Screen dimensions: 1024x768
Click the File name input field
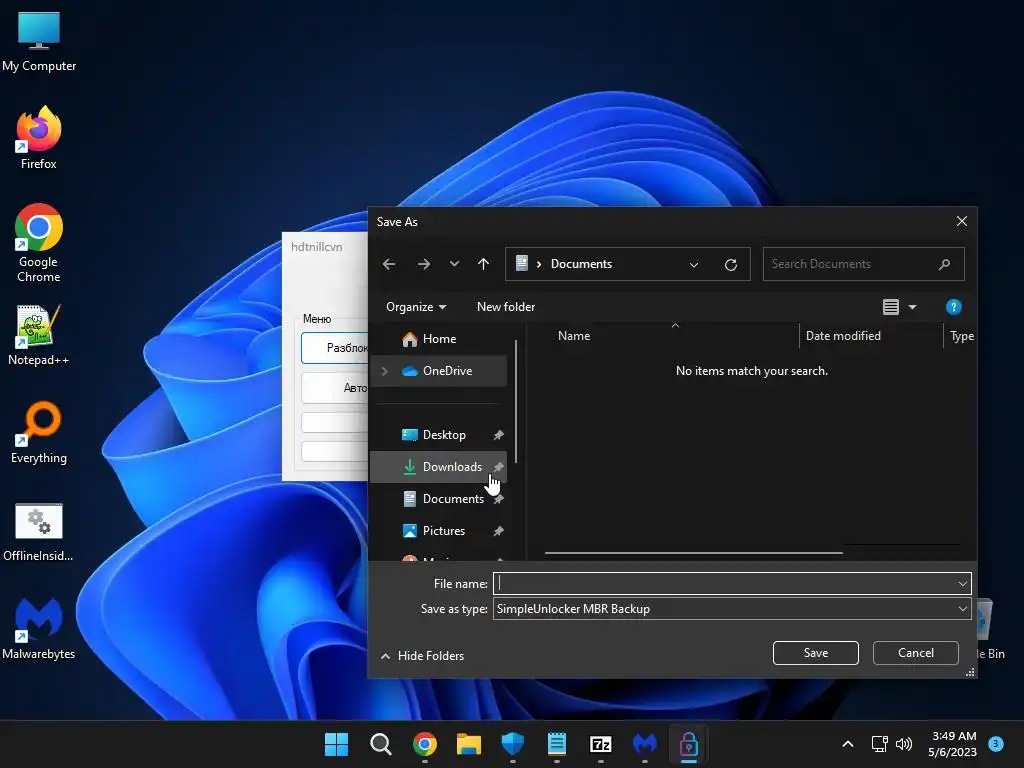click(724, 583)
